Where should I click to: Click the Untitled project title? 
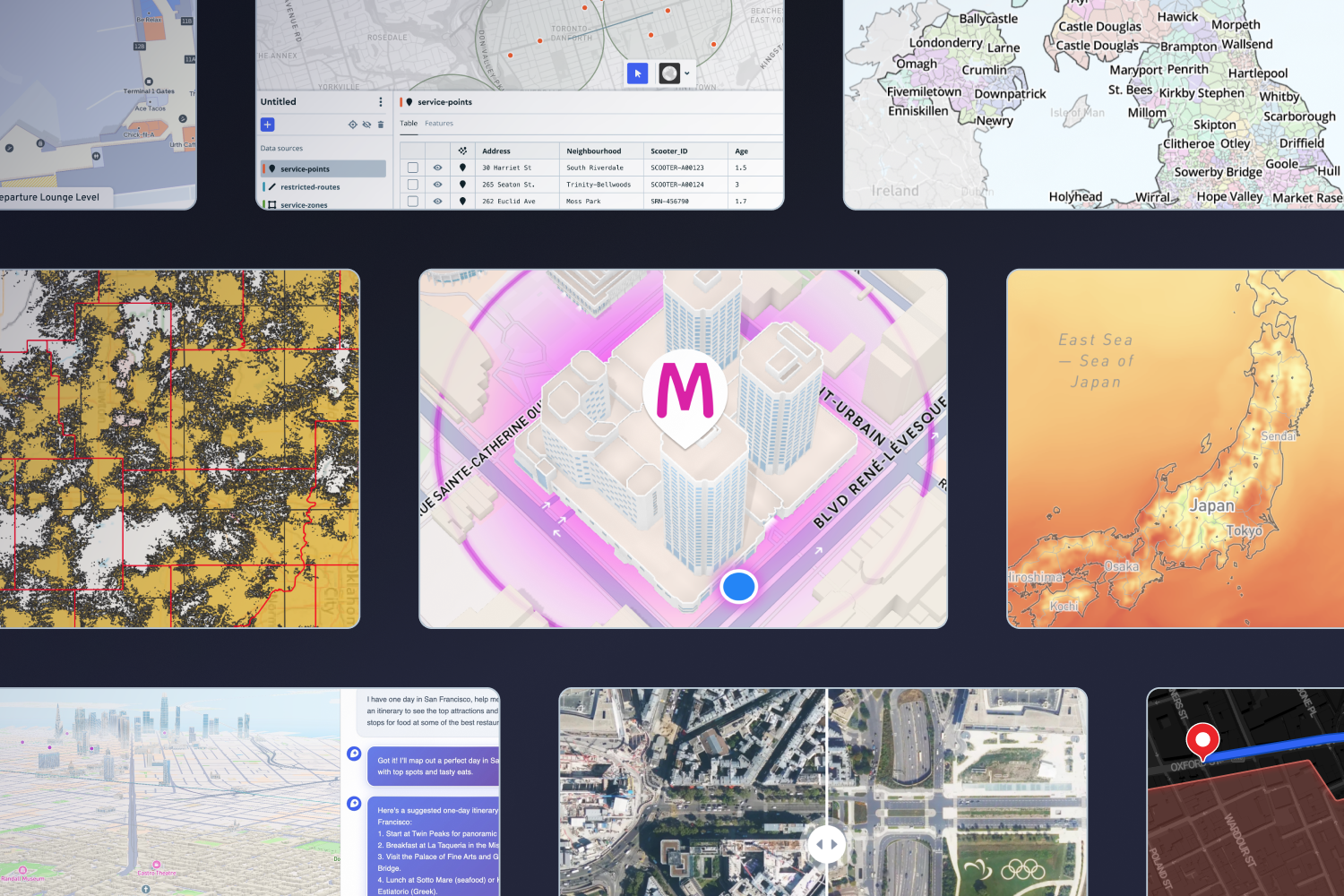click(x=279, y=102)
